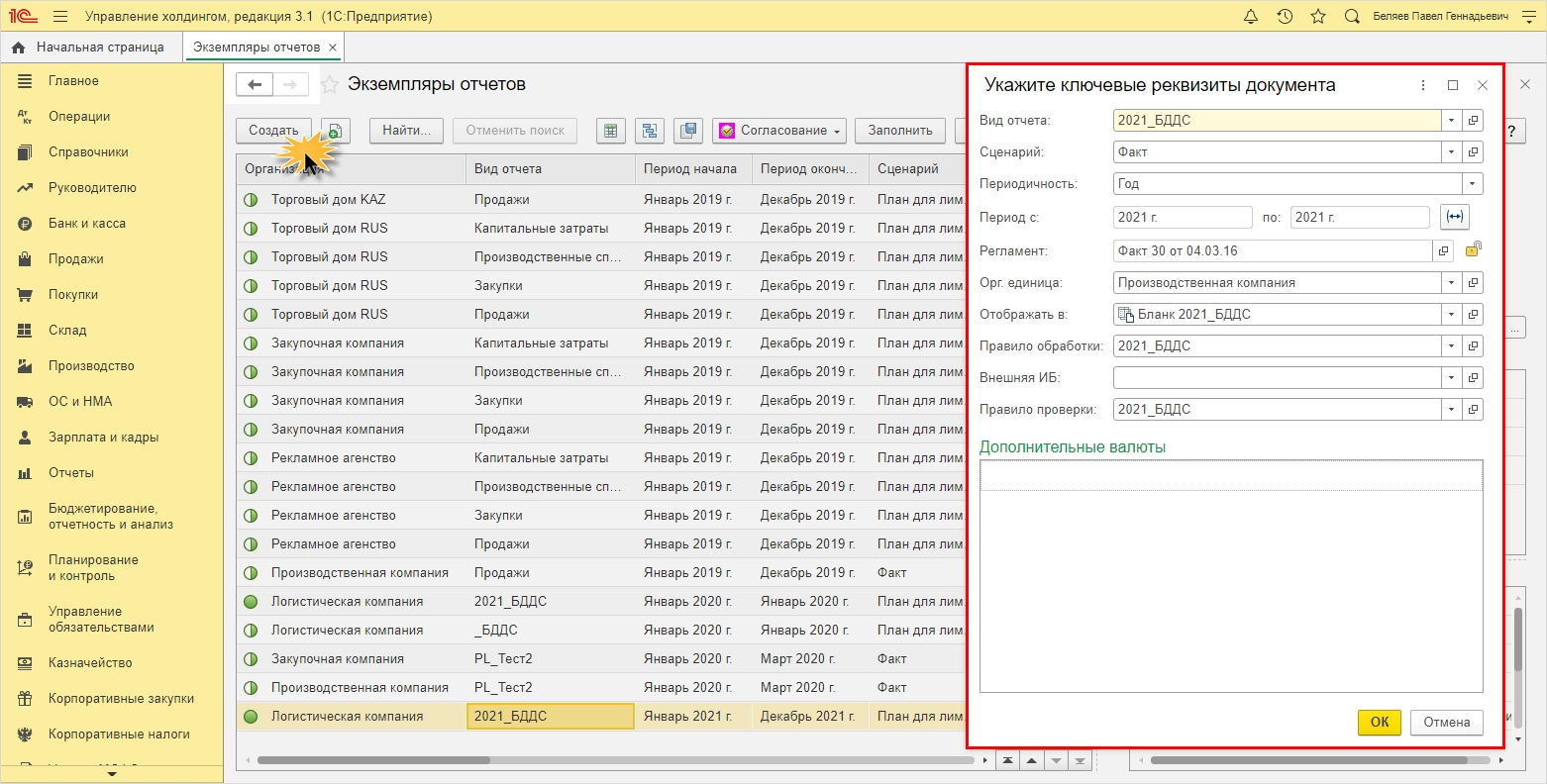Expand the Периодичность dropdown
Screen dimensions: 1547x784
[1472, 184]
